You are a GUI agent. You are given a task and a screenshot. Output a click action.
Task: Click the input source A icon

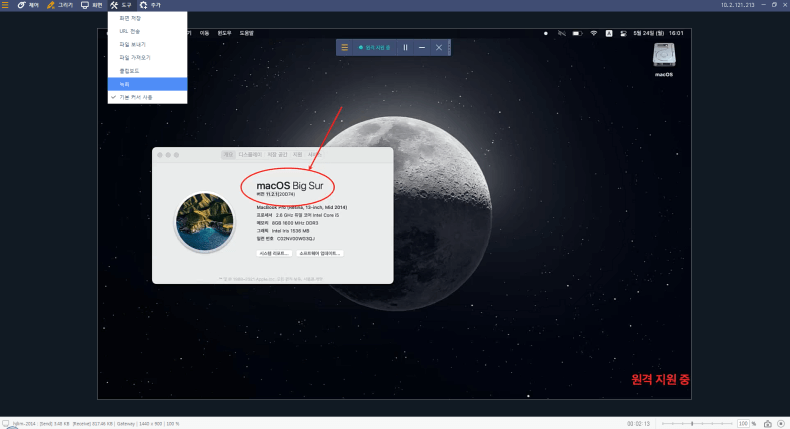click(609, 33)
